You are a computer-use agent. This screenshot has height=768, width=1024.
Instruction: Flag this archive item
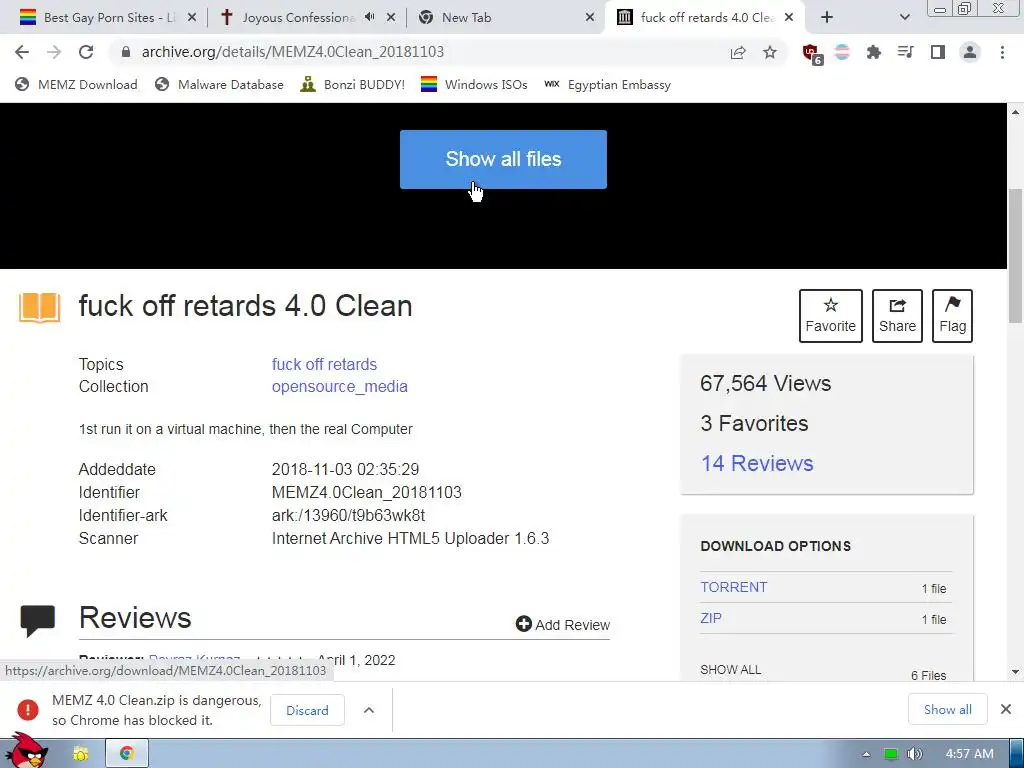click(x=952, y=316)
